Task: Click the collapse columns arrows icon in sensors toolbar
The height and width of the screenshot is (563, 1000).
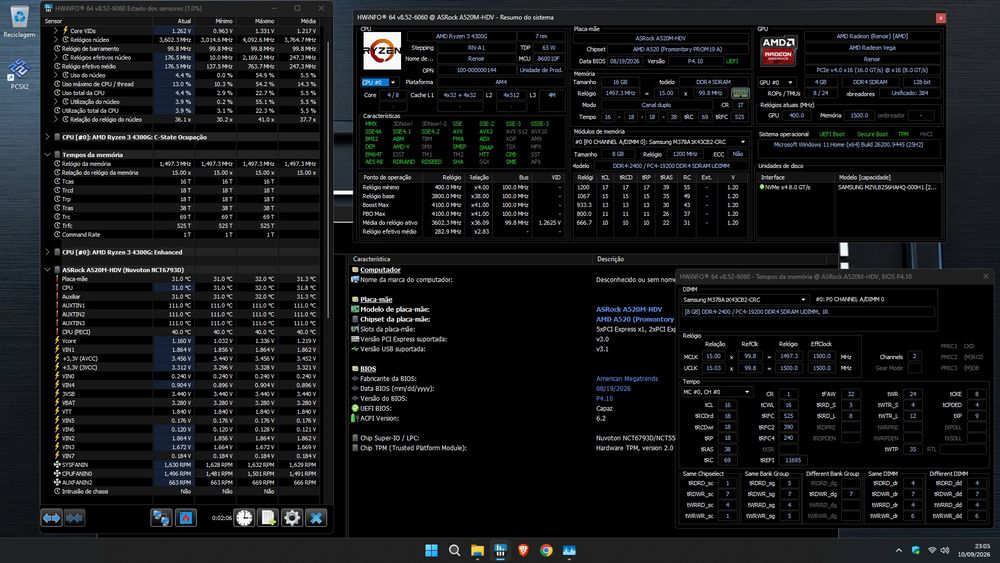Action: [x=74, y=518]
